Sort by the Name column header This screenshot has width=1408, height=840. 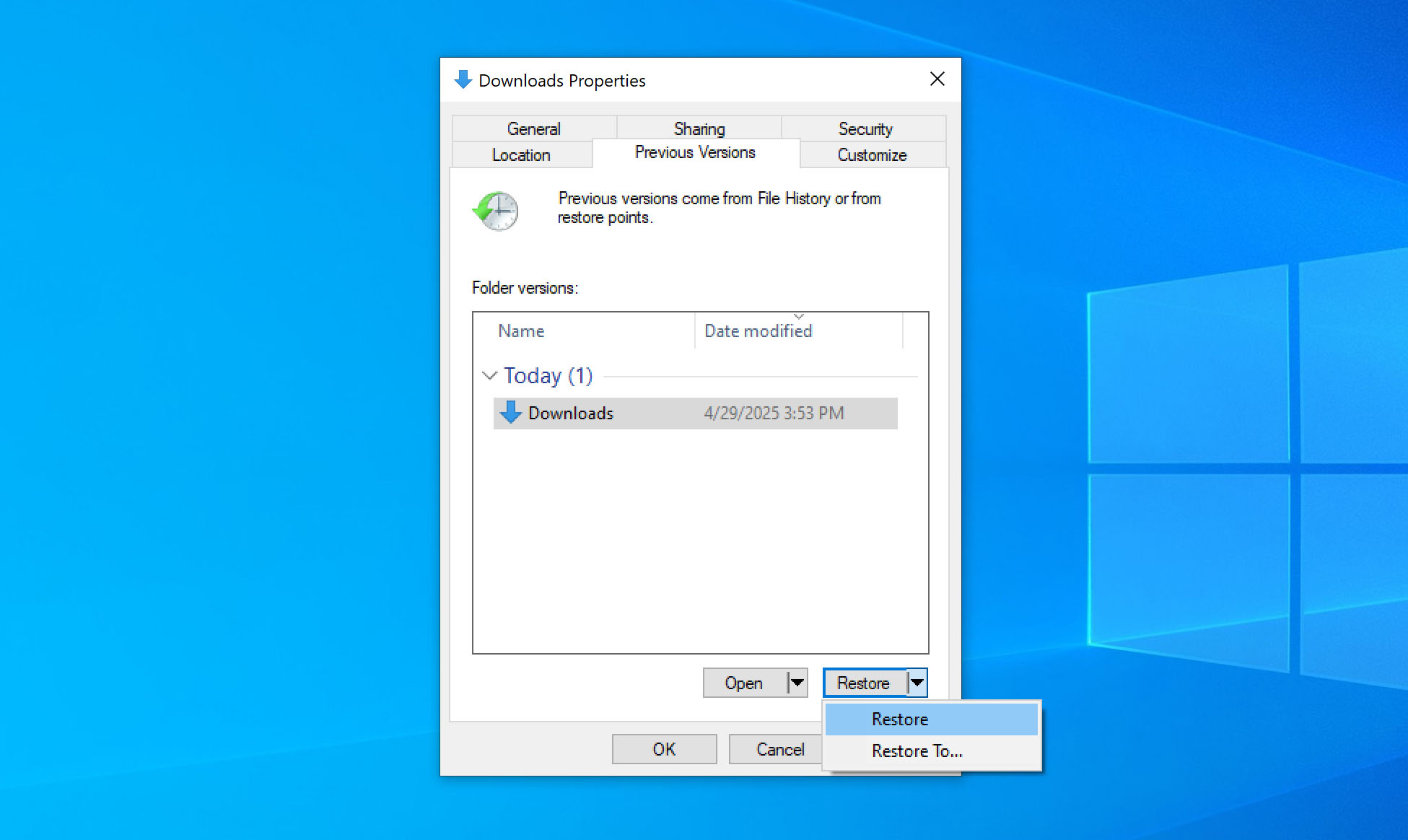click(x=585, y=331)
